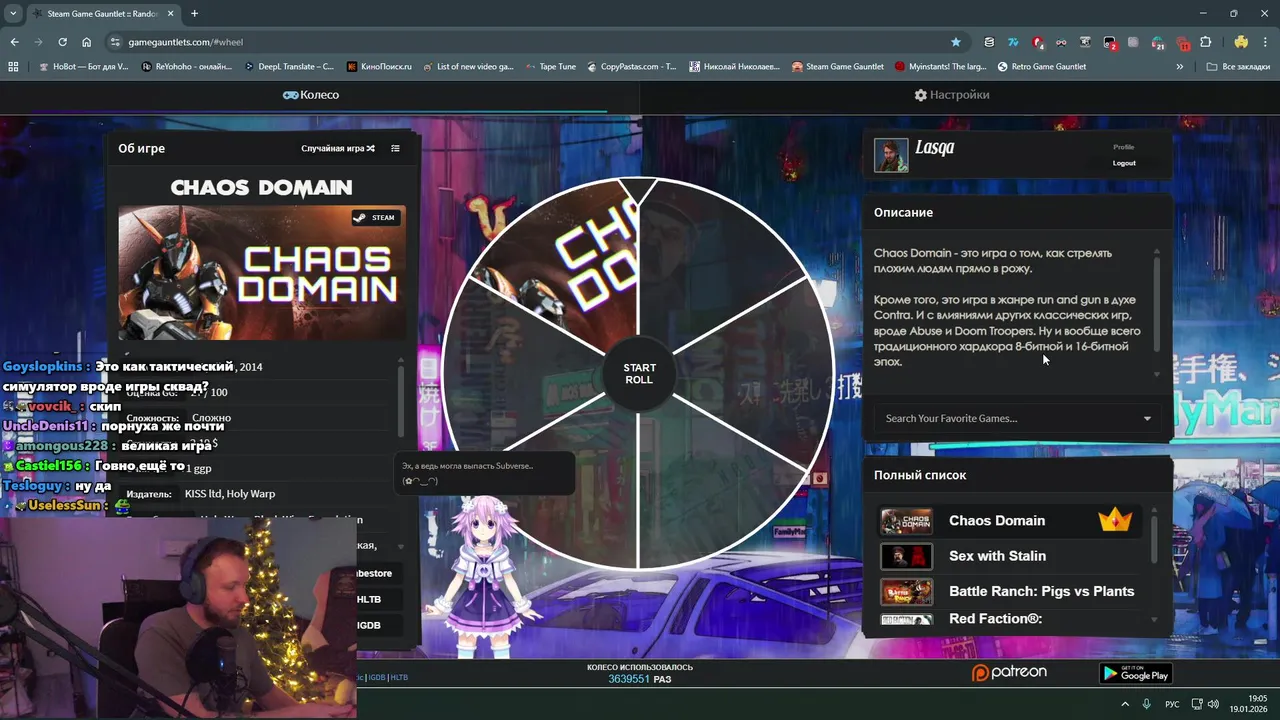Toggle the bookmark star icon

(x=956, y=42)
